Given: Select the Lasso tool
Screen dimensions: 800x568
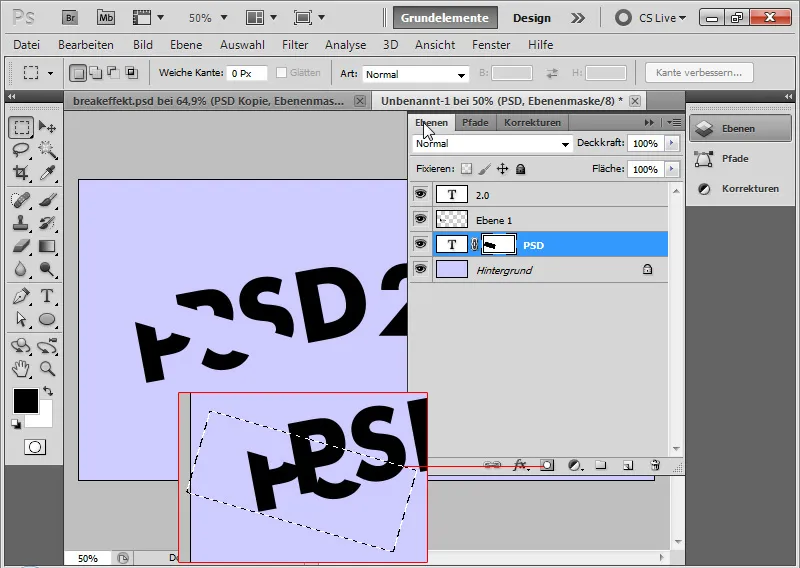Looking at the screenshot, I should pyautogui.click(x=21, y=150).
